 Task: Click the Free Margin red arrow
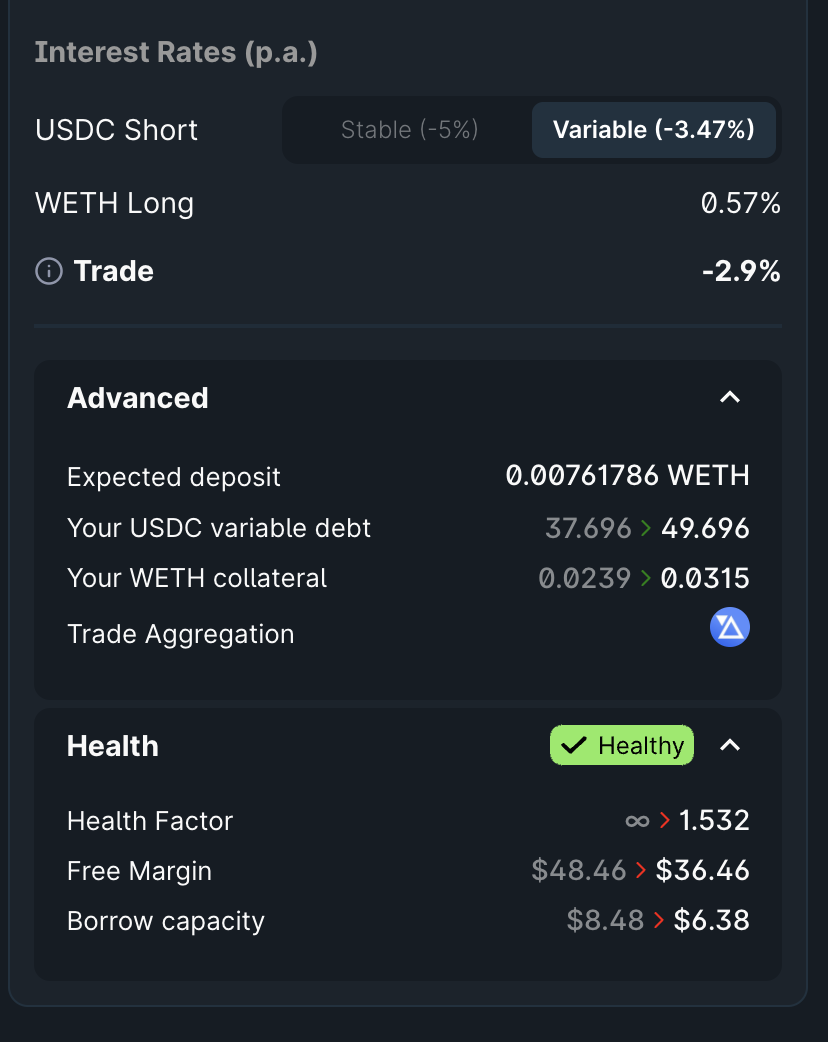click(x=641, y=870)
